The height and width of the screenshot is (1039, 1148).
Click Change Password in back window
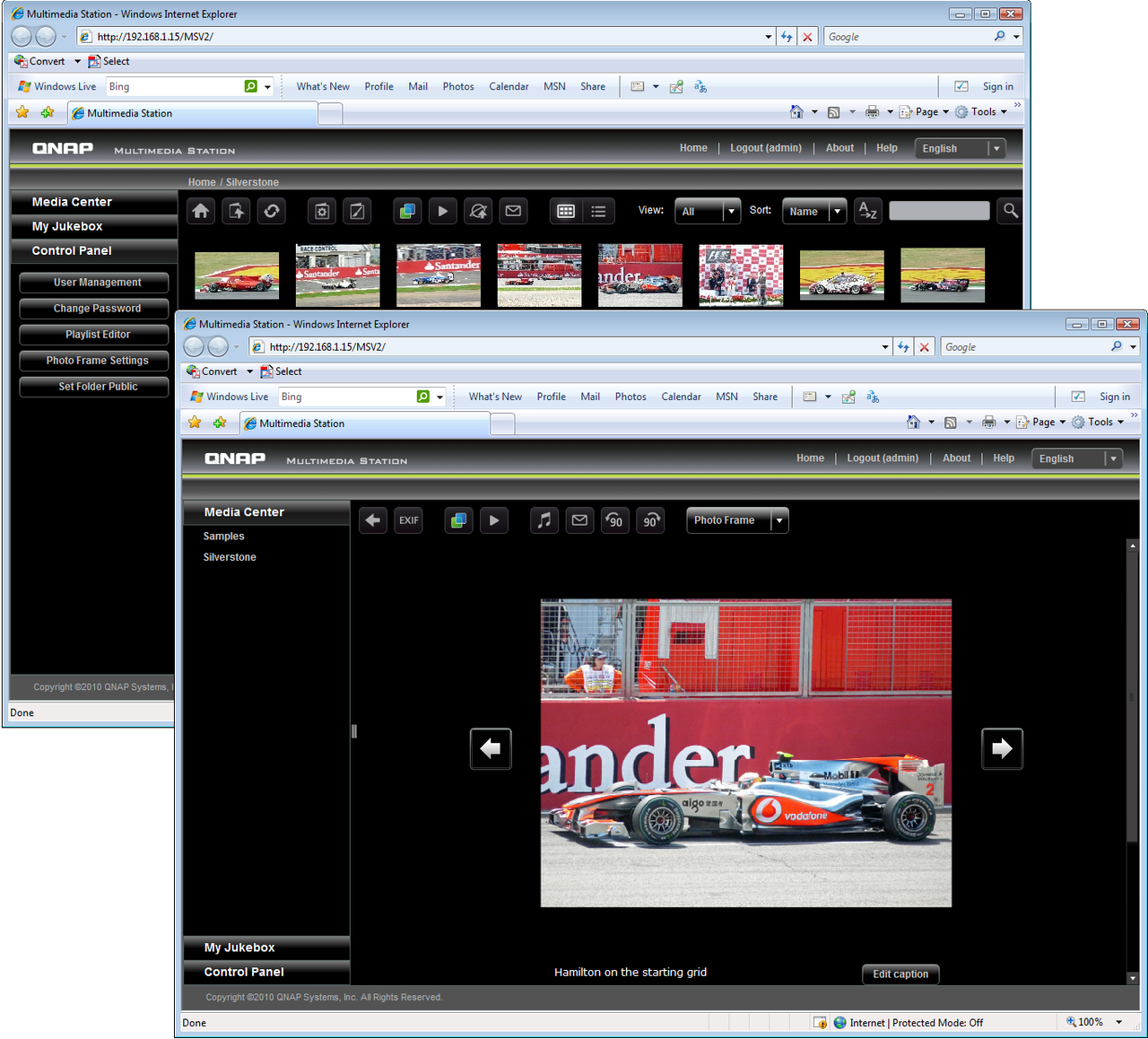coord(94,309)
